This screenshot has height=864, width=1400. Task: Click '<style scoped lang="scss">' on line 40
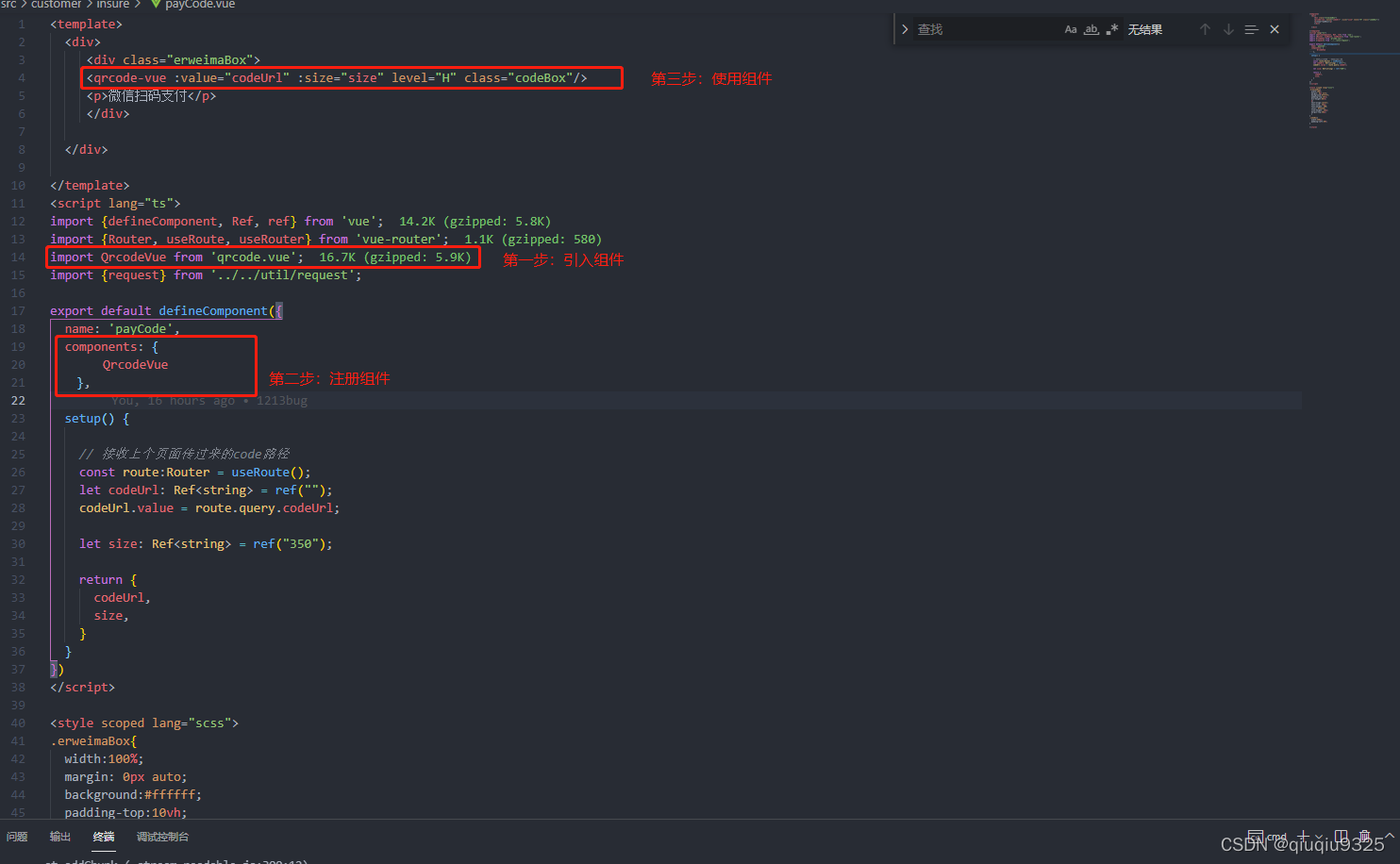pos(144,723)
